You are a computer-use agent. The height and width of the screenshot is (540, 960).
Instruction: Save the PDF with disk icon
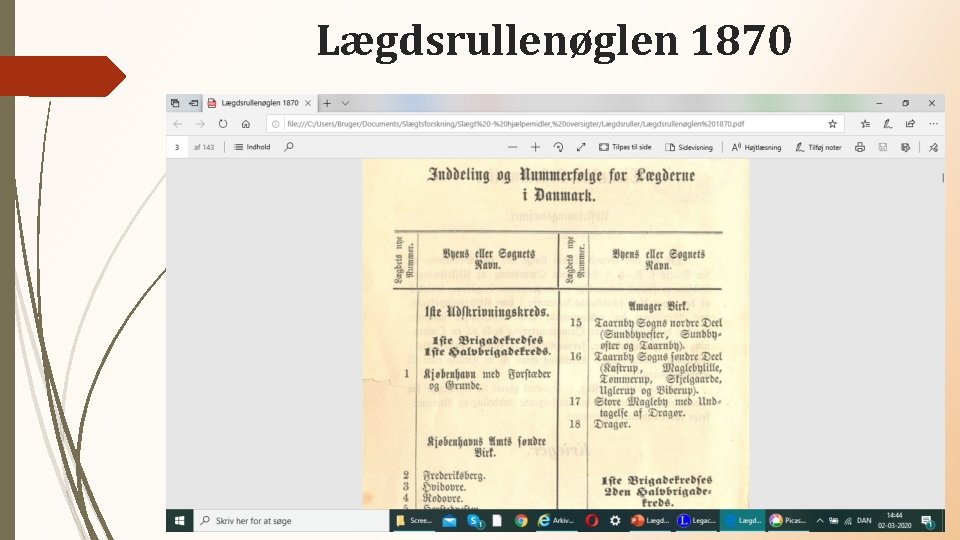pyautogui.click(x=882, y=147)
